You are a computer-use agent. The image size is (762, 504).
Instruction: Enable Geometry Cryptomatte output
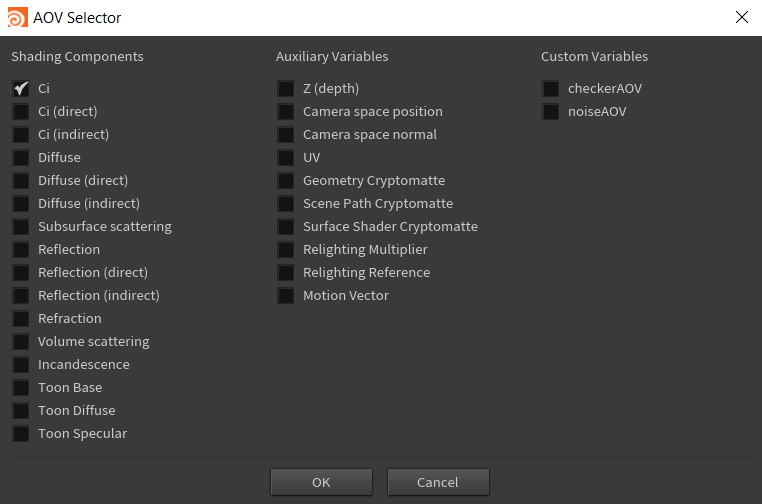(286, 181)
